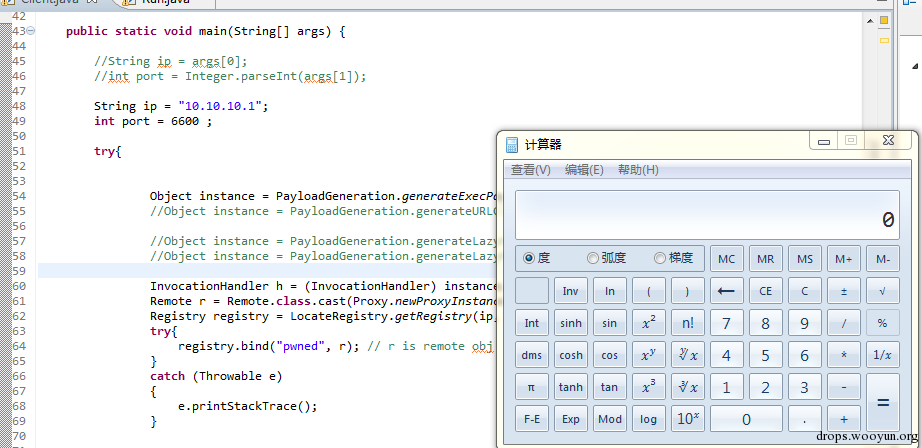Click the x³ cube key
Screen dimensions: 922x448
(x=649, y=387)
